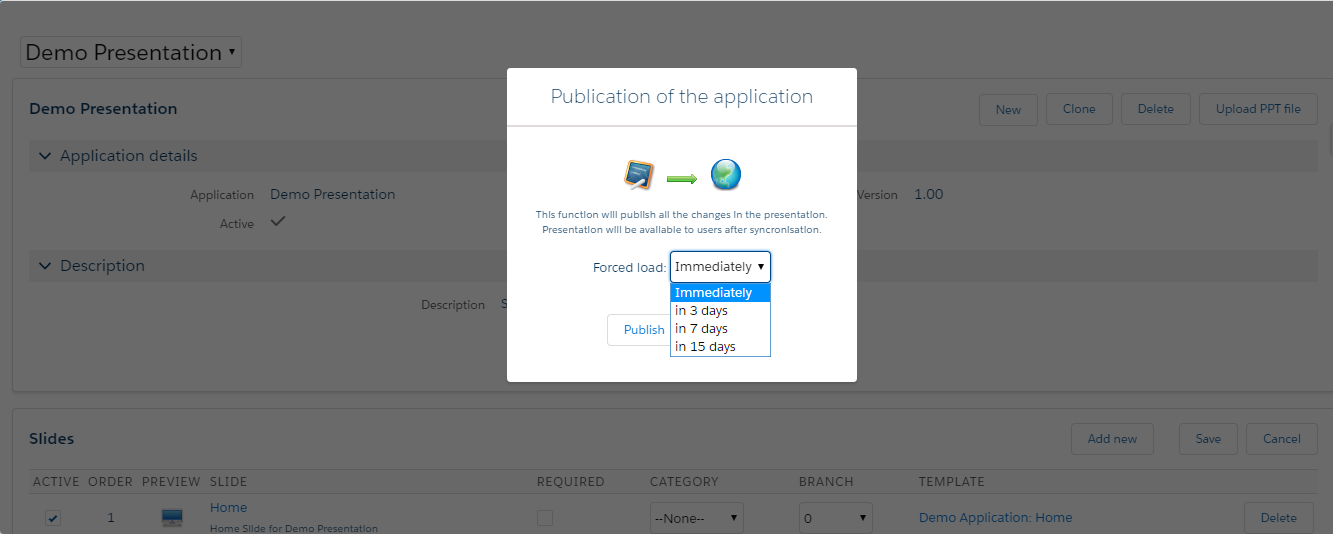Select 'in 7 days' option
The height and width of the screenshot is (534, 1333).
[x=702, y=329]
